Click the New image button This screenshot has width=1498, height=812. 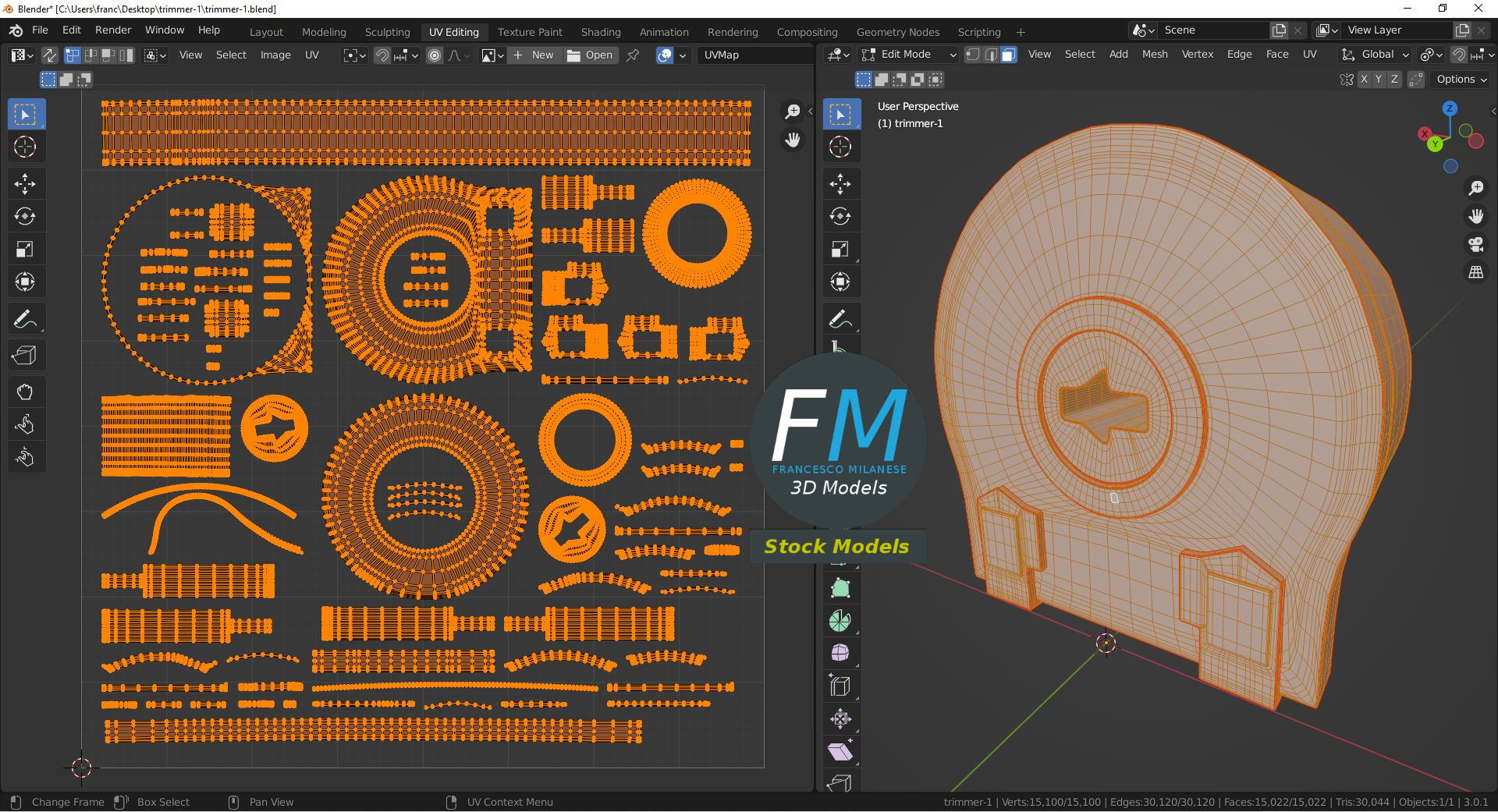click(x=534, y=55)
